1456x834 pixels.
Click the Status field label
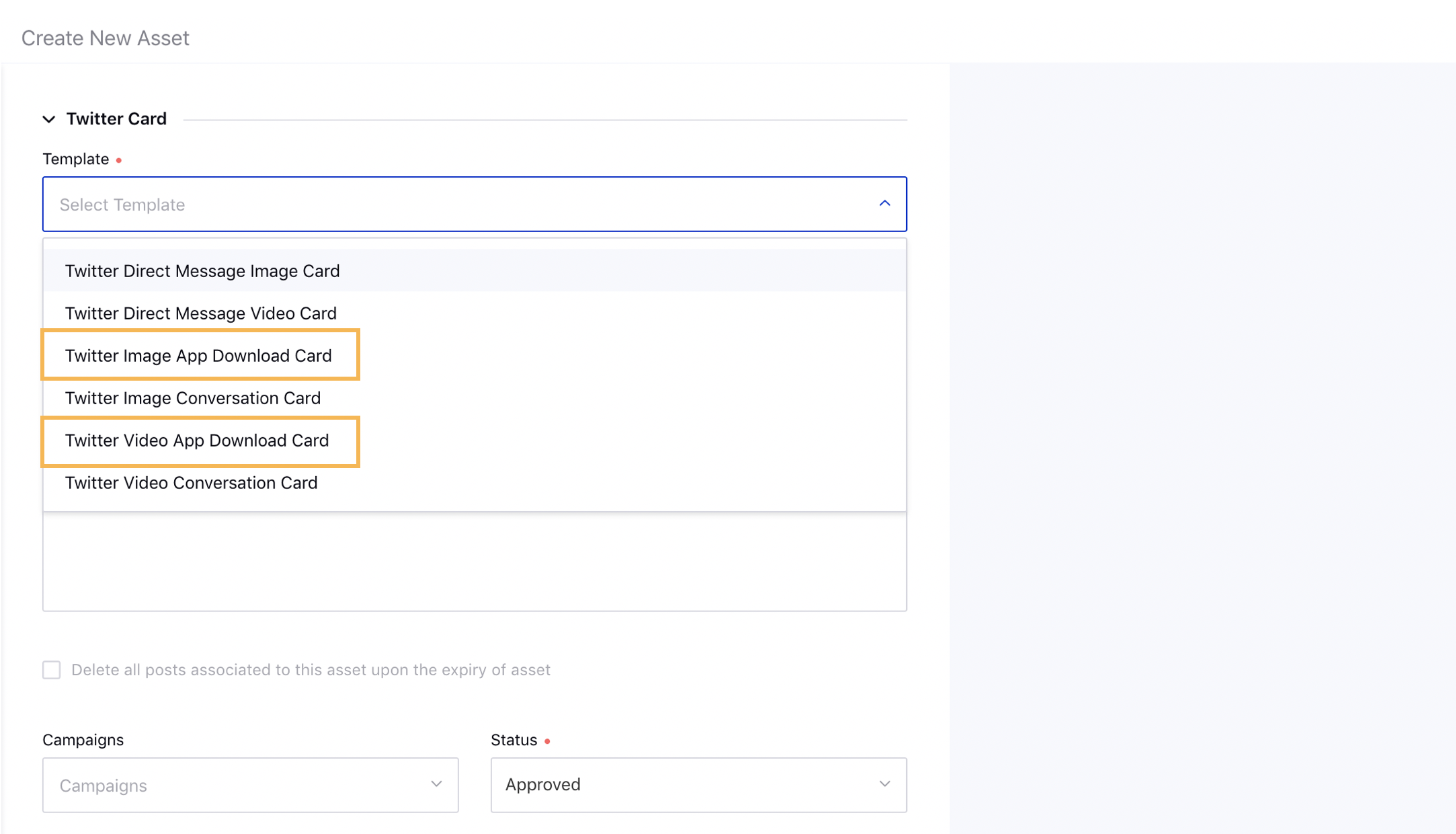click(x=514, y=740)
